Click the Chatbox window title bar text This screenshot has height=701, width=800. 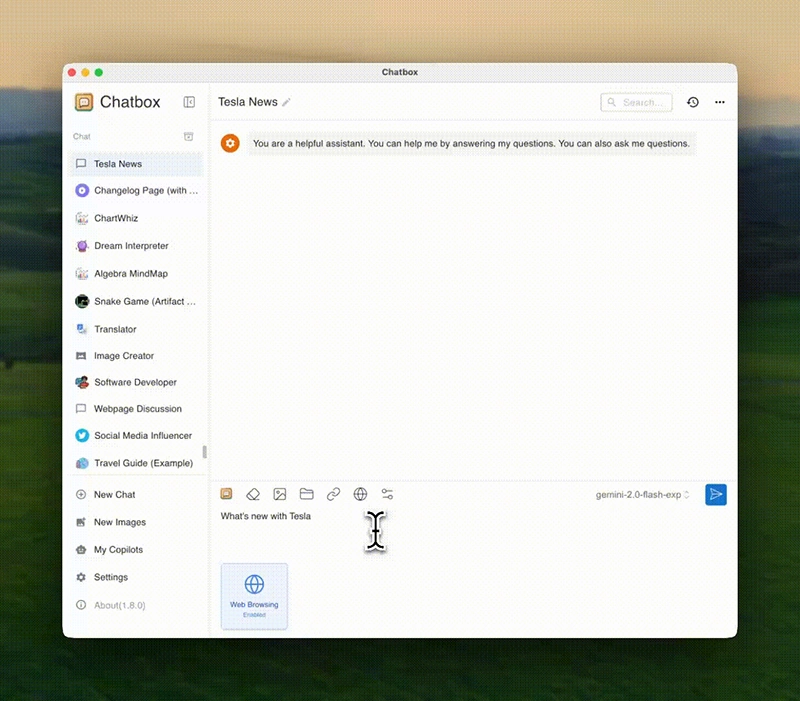[x=399, y=72]
